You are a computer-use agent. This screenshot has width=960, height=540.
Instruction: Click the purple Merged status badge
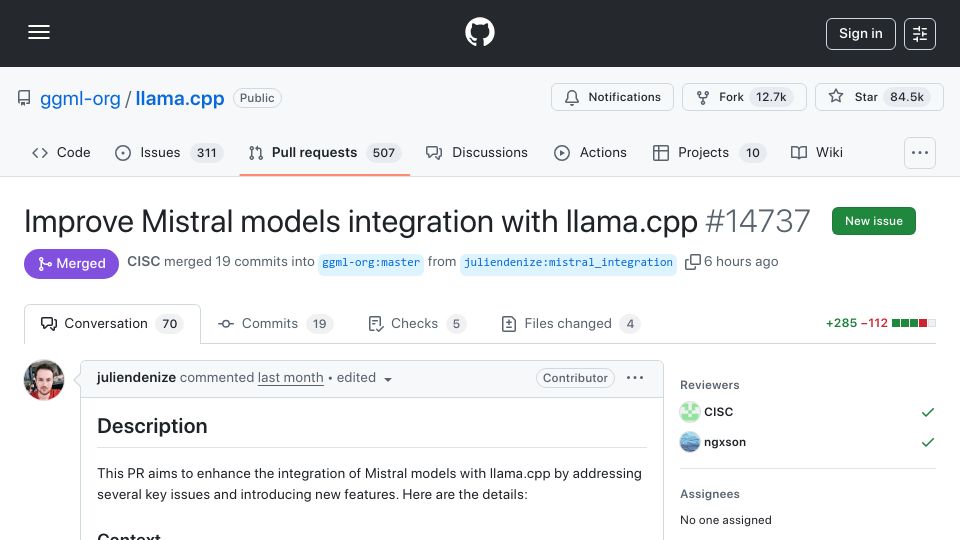click(71, 264)
